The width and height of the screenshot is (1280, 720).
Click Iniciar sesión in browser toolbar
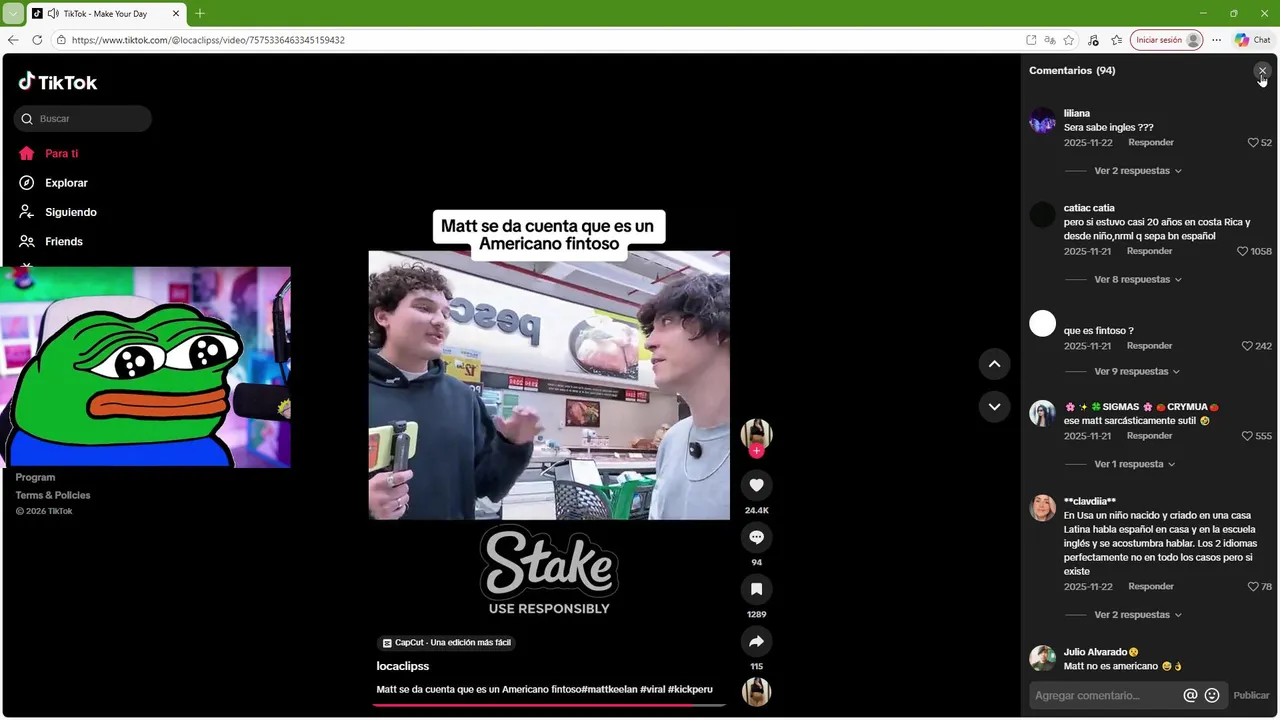(1166, 40)
